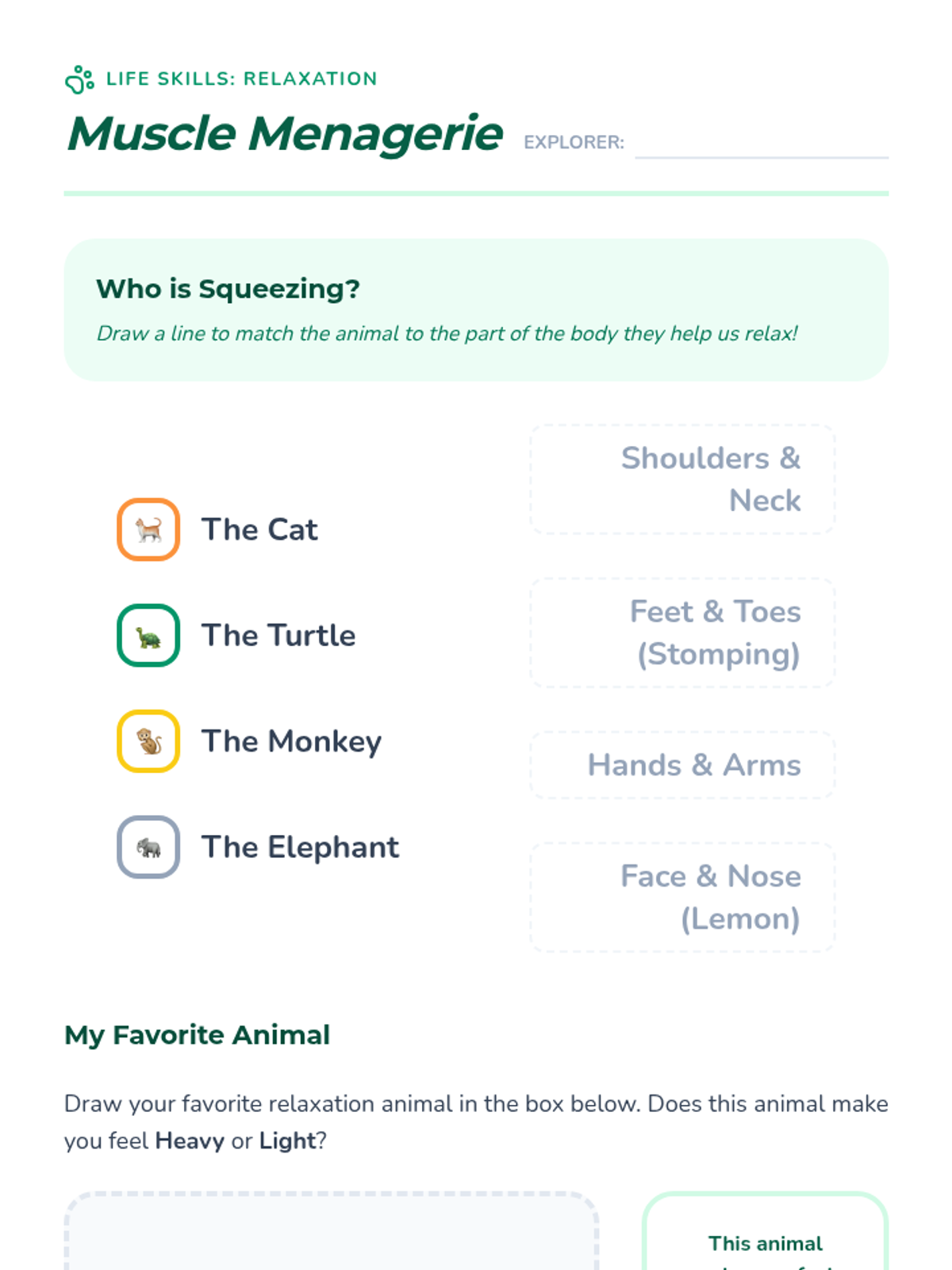The height and width of the screenshot is (1270, 952).
Task: Click The Elephant label
Action: [300, 847]
